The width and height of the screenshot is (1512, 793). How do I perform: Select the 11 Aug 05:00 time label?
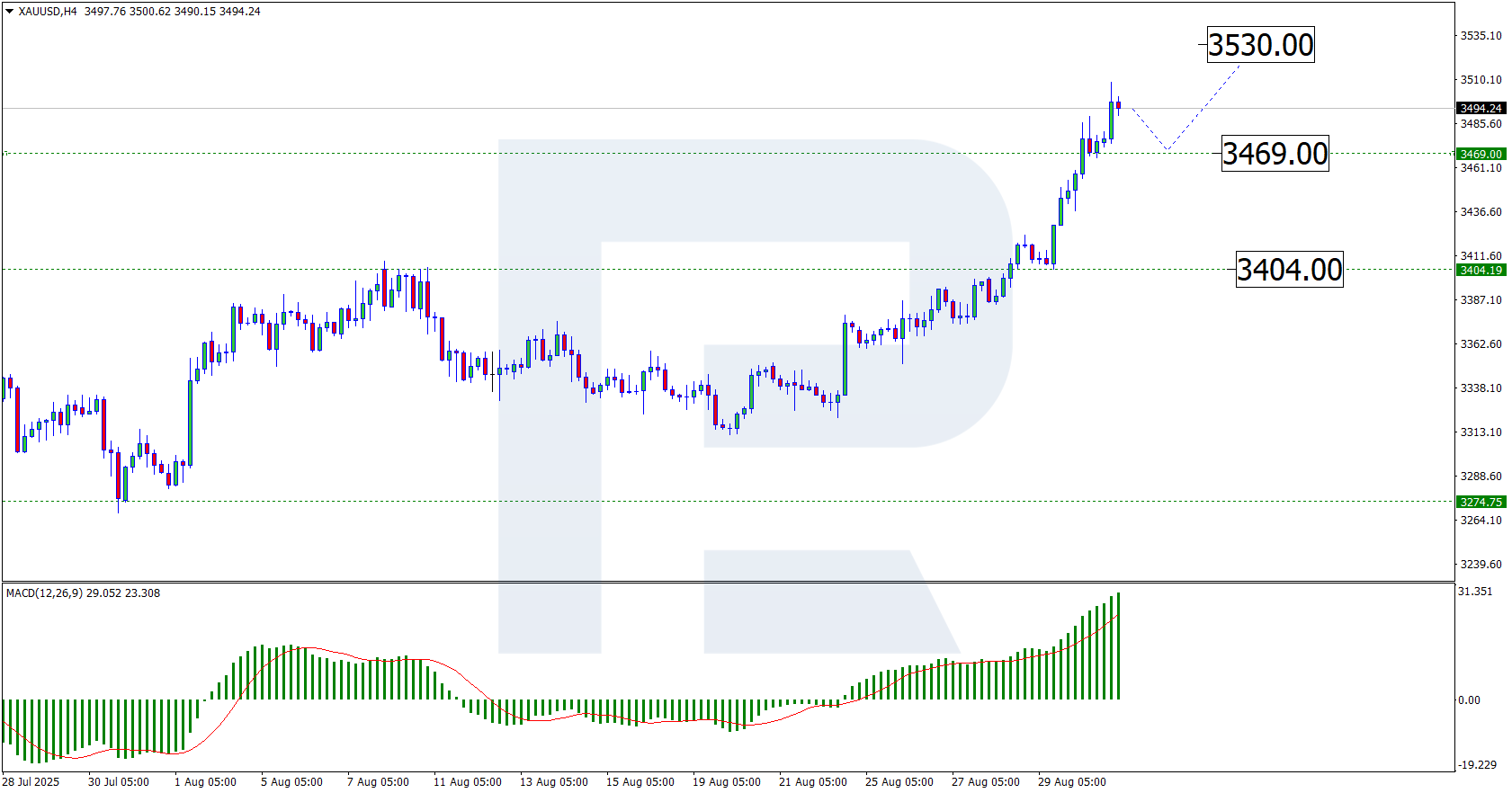pyautogui.click(x=467, y=782)
